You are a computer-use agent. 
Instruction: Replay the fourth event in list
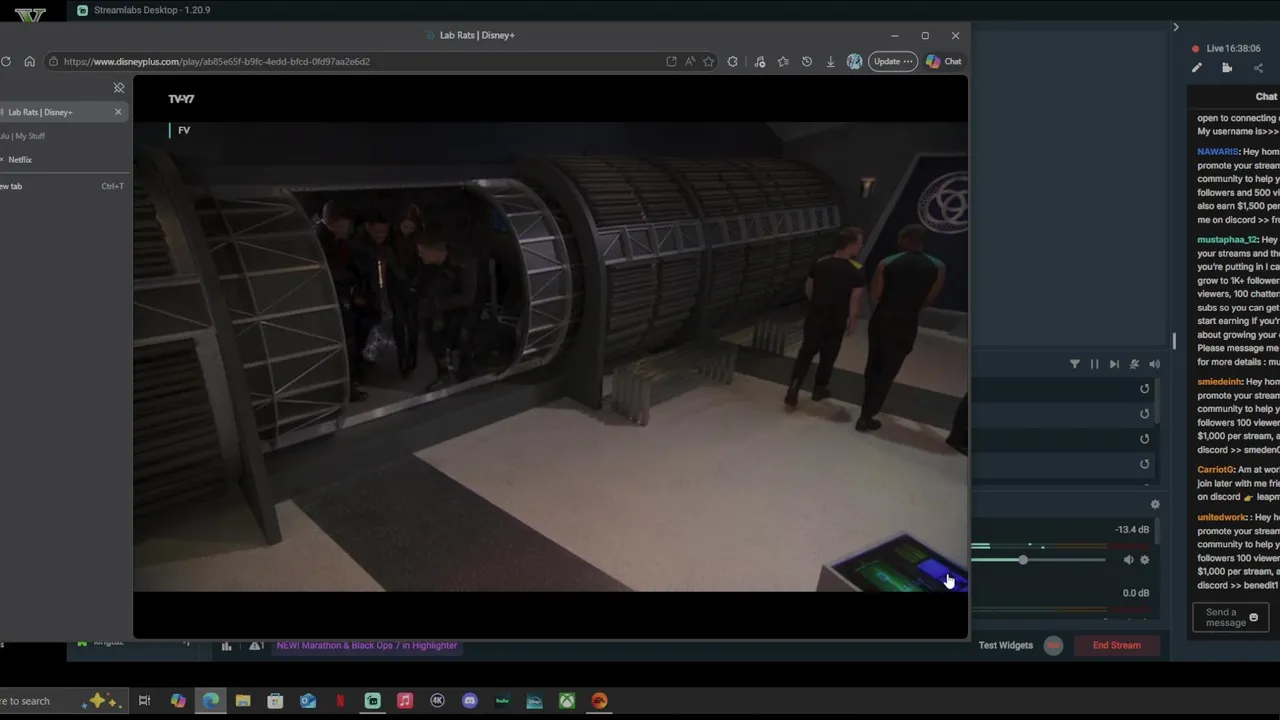[x=1145, y=464]
